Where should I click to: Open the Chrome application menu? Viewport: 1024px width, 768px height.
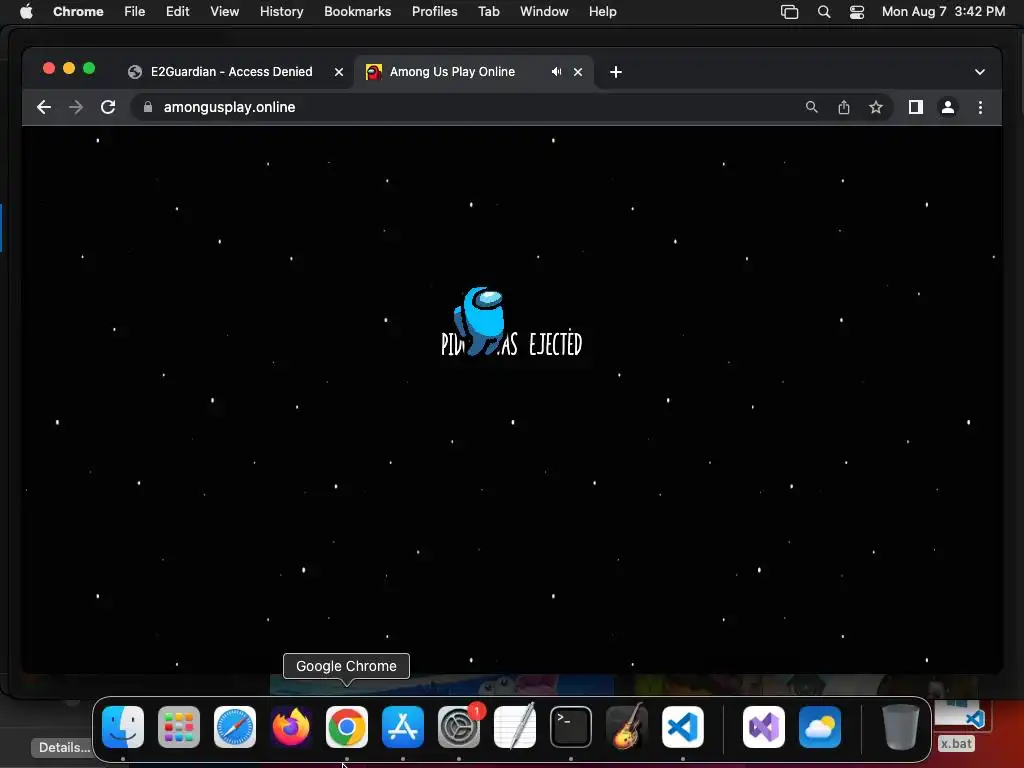pyautogui.click(x=78, y=12)
